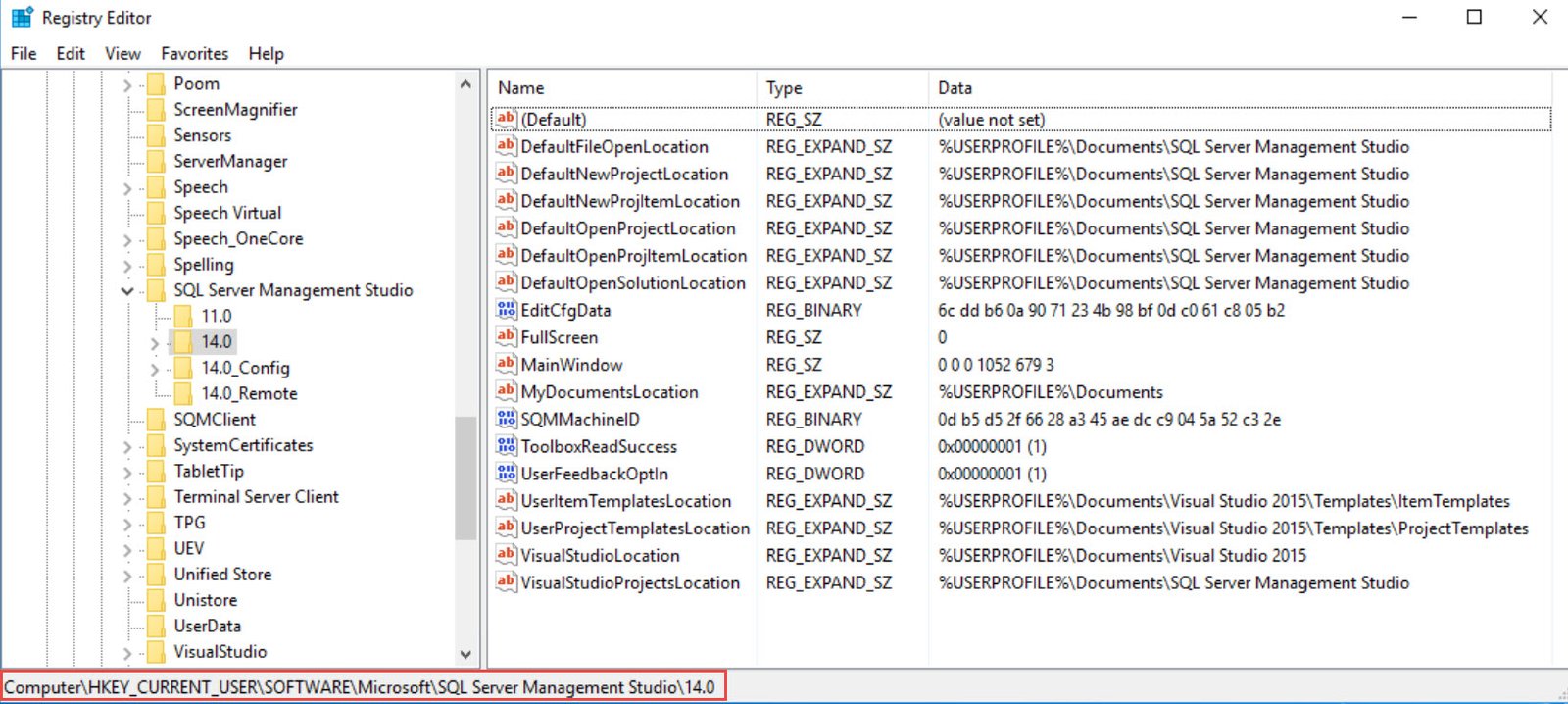Select the 14.0_Remote key
The width and height of the screenshot is (1568, 704).
tap(249, 393)
